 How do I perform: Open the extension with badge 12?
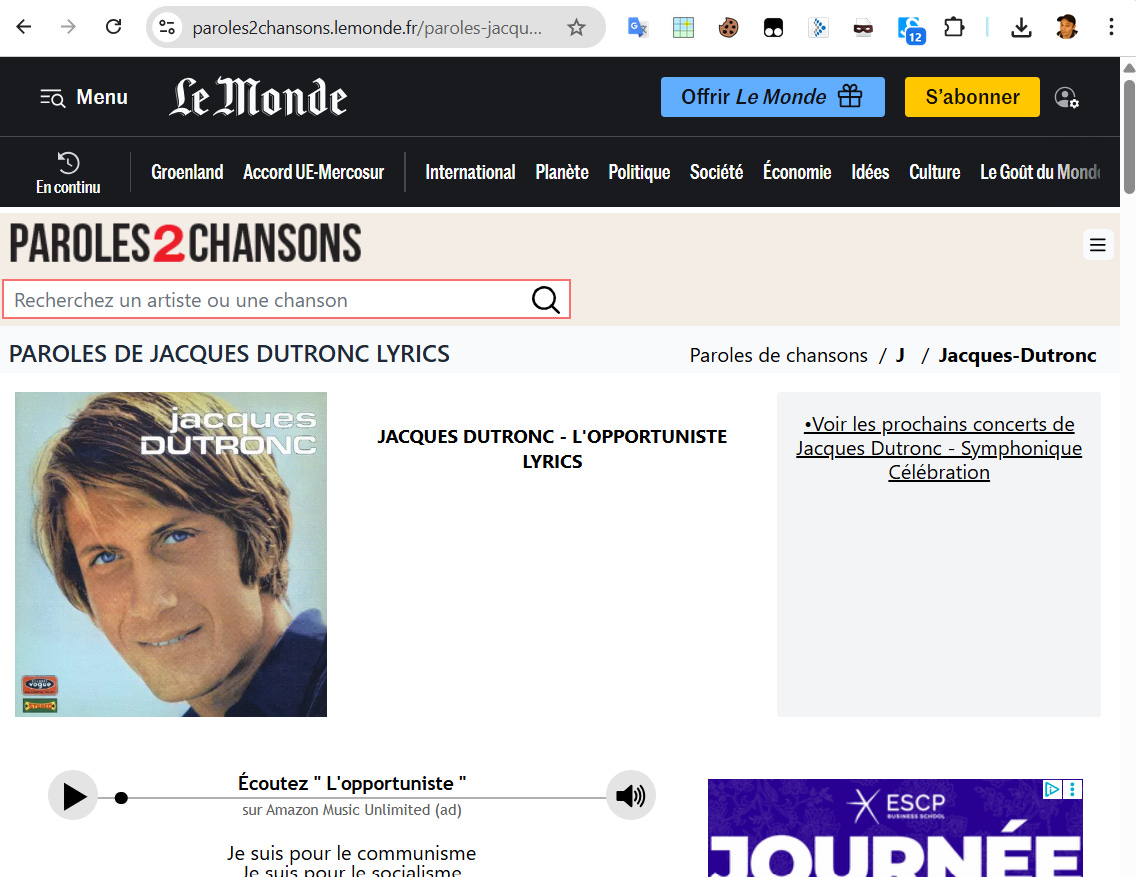[911, 29]
